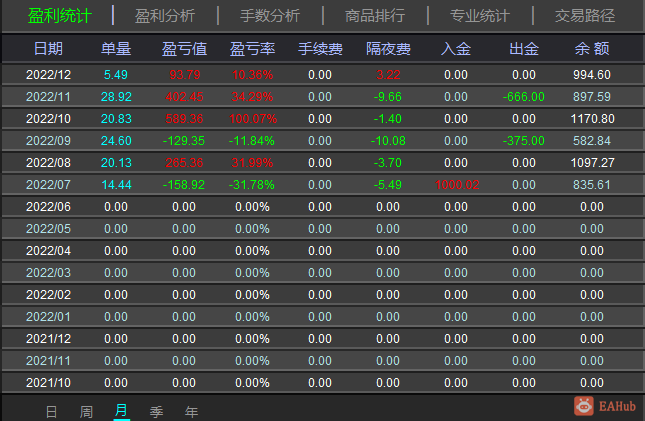
Task: Click the 盈亏值 column header
Action: (184, 49)
